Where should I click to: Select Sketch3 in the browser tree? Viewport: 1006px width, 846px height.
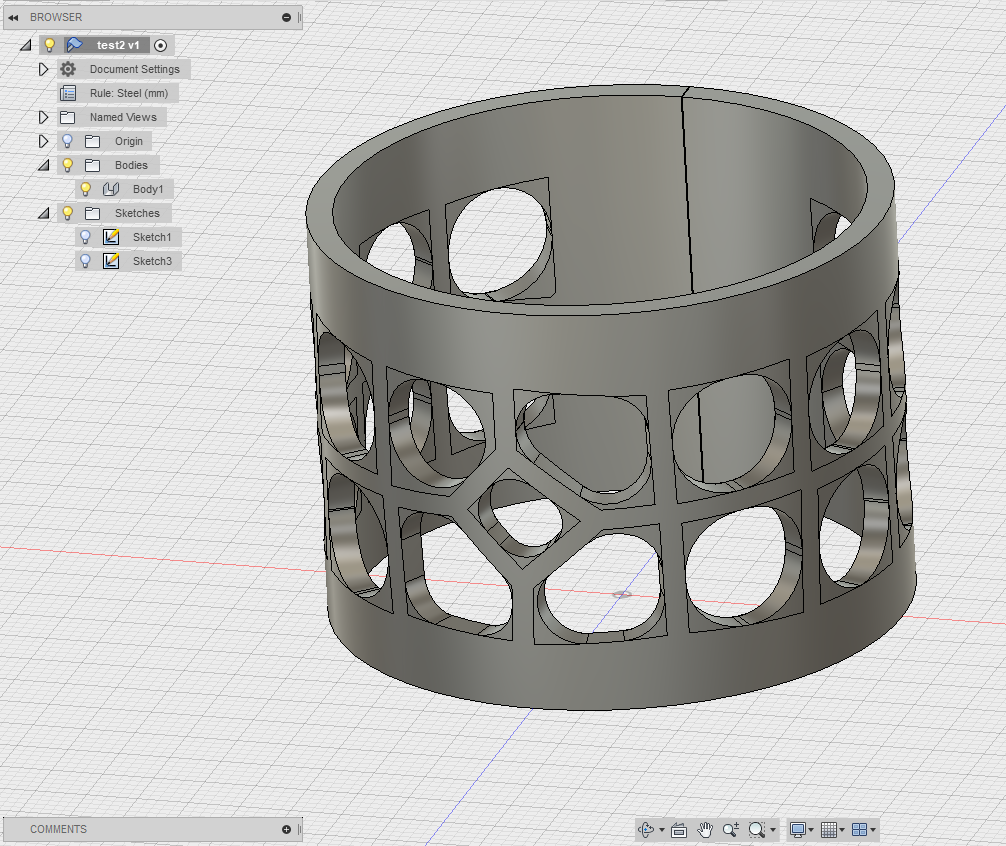(152, 261)
